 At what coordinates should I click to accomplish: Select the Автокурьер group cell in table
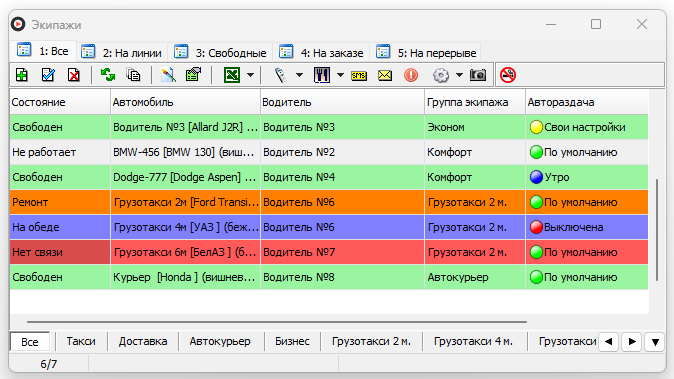pos(475,277)
